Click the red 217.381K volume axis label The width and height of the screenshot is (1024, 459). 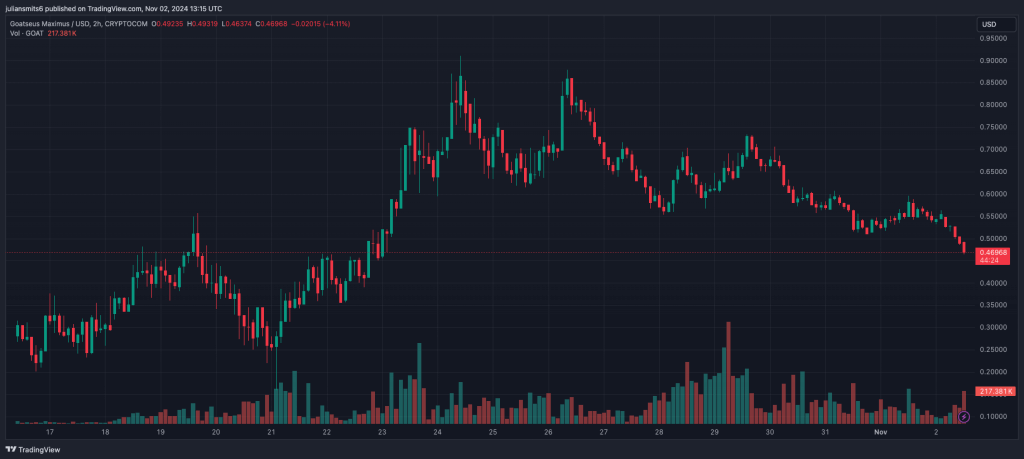pyautogui.click(x=996, y=391)
